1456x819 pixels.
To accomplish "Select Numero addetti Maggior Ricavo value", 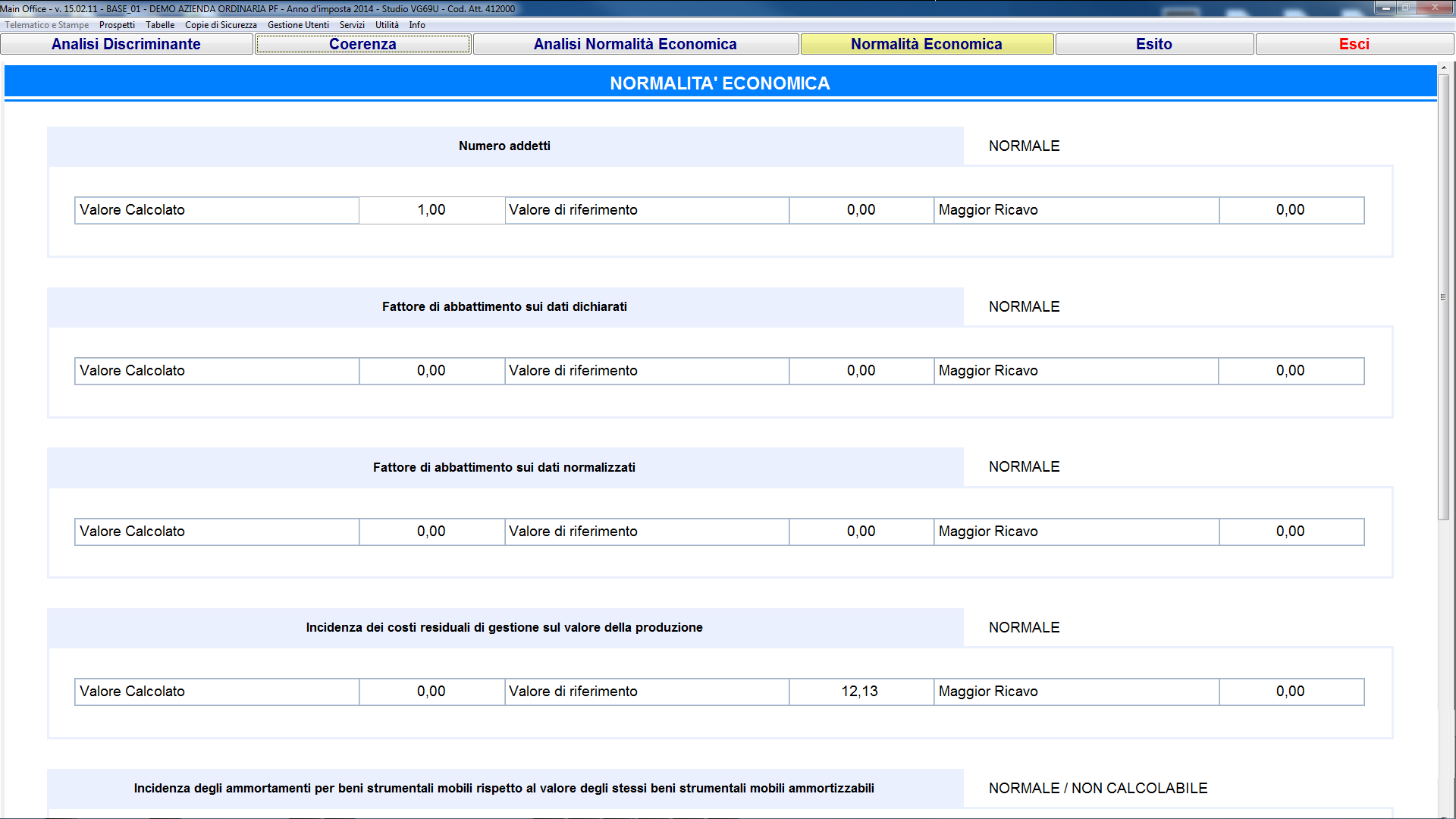I will (x=1291, y=210).
